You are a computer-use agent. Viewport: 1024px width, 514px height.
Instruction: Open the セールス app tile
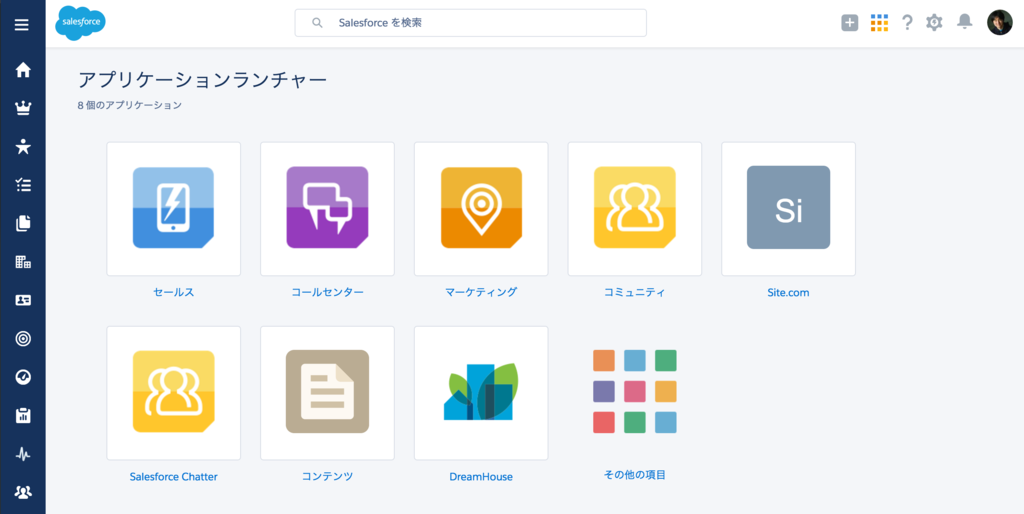click(x=174, y=209)
